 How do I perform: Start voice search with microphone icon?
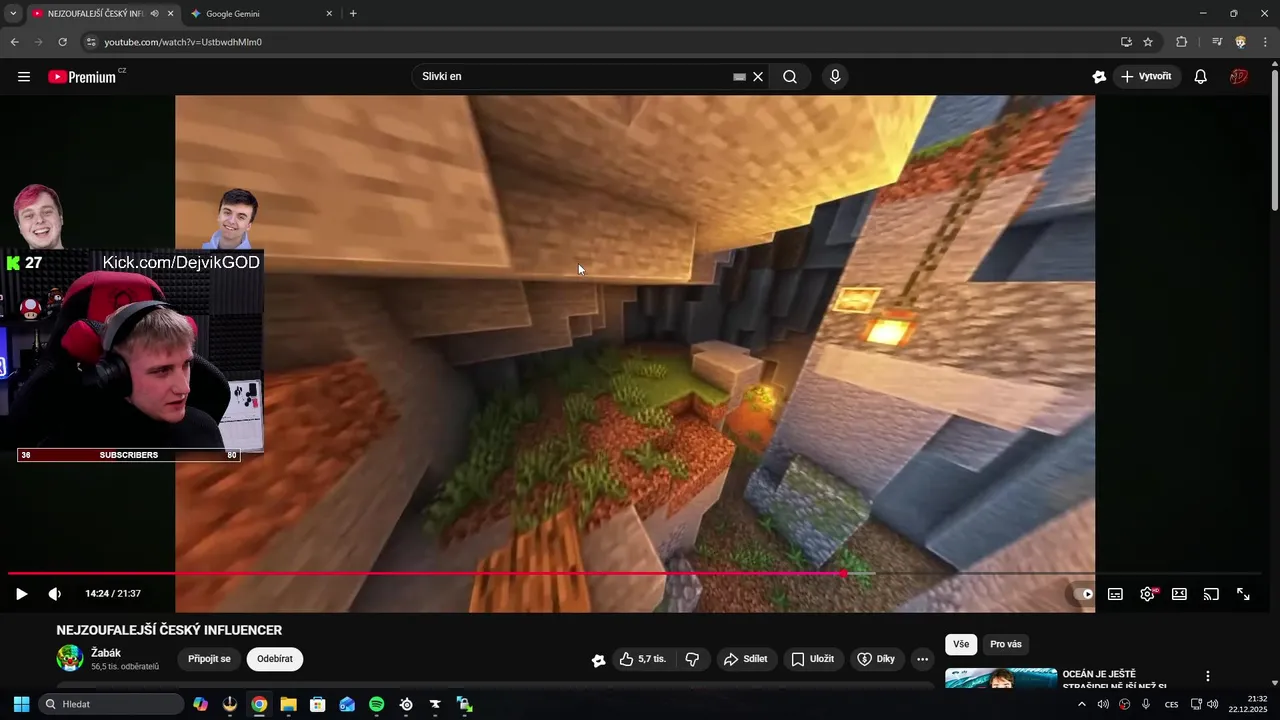pos(835,77)
